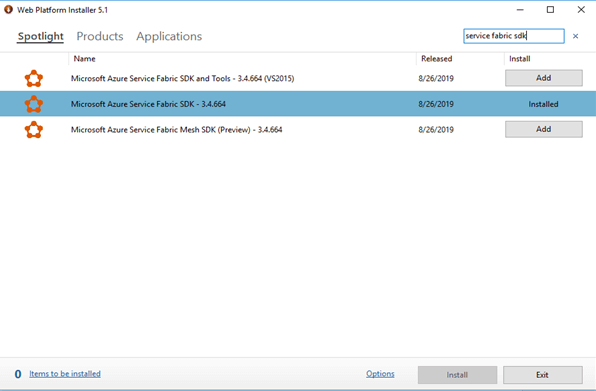596x391 pixels.
Task: Clear search with the X icon next to the search box
Action: (575, 36)
